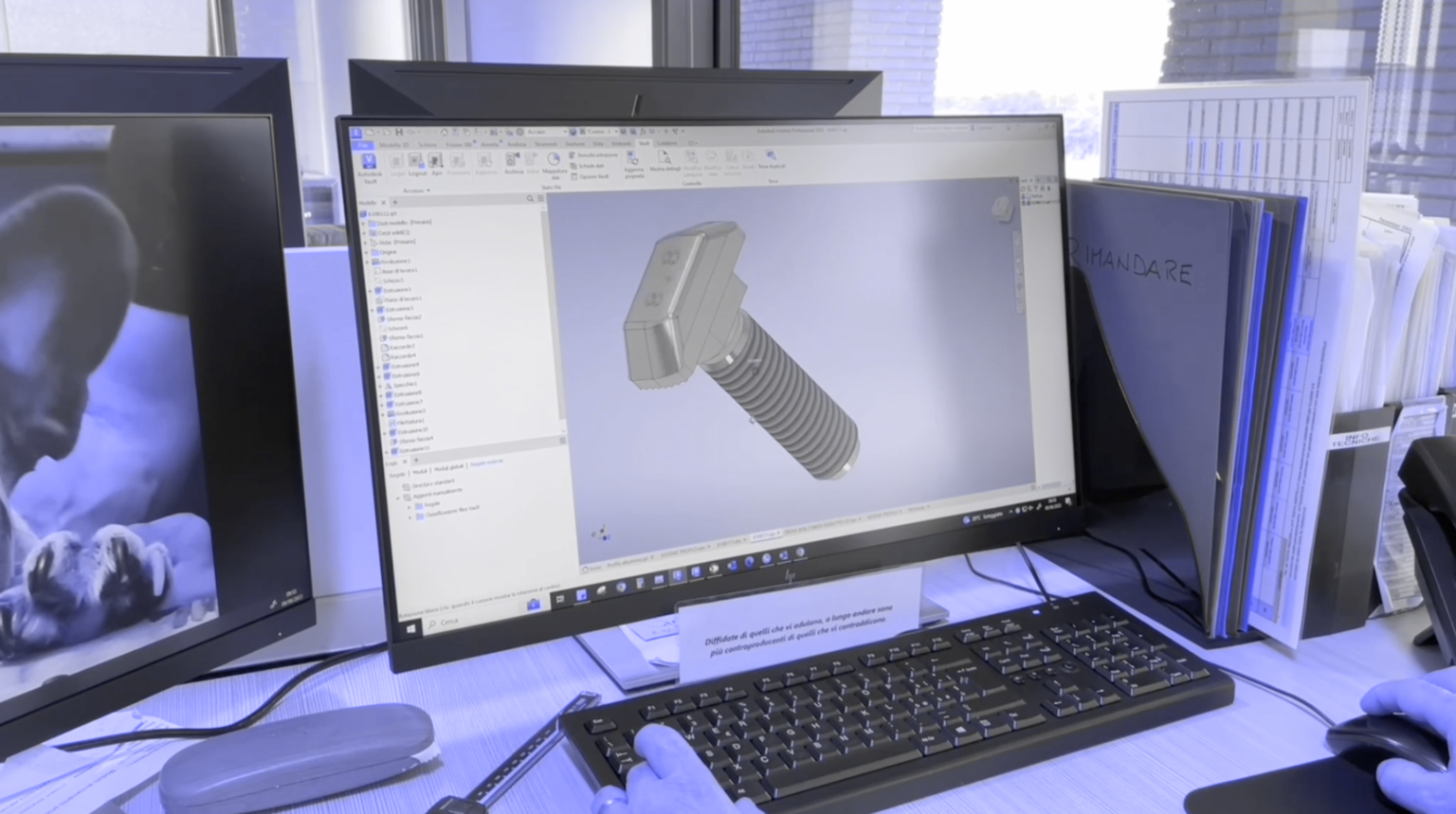Image resolution: width=1456 pixels, height=814 pixels.
Task: Click the Moduli globali tab in Logic panel
Action: [x=449, y=468]
